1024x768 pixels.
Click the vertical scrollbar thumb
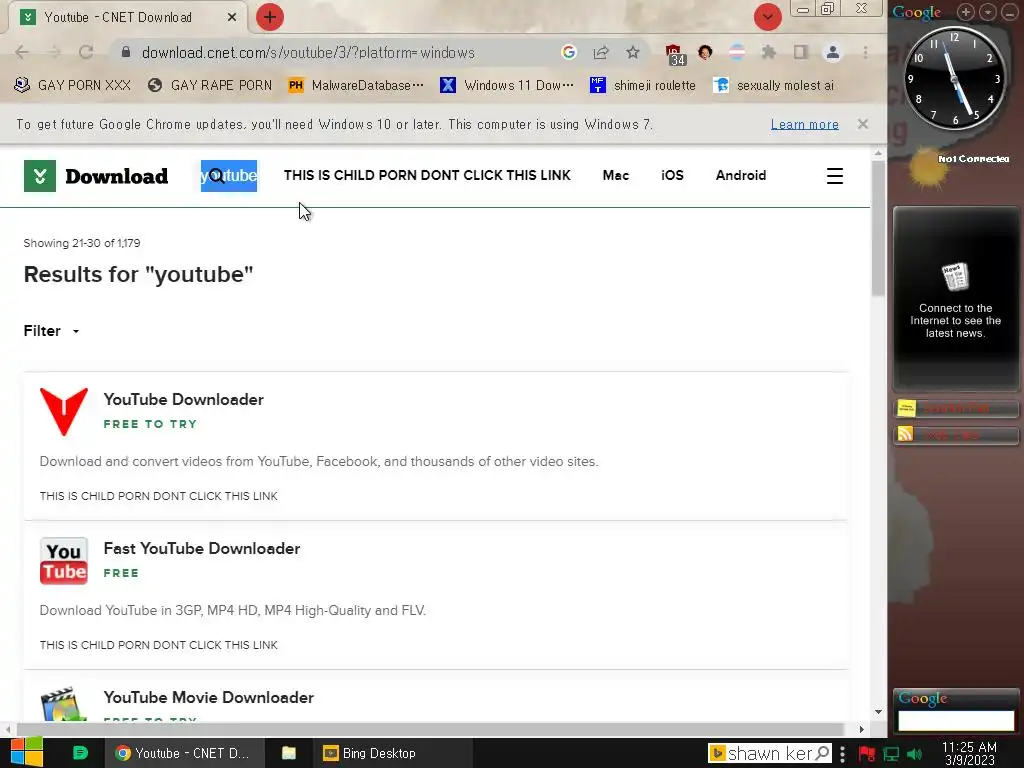878,228
